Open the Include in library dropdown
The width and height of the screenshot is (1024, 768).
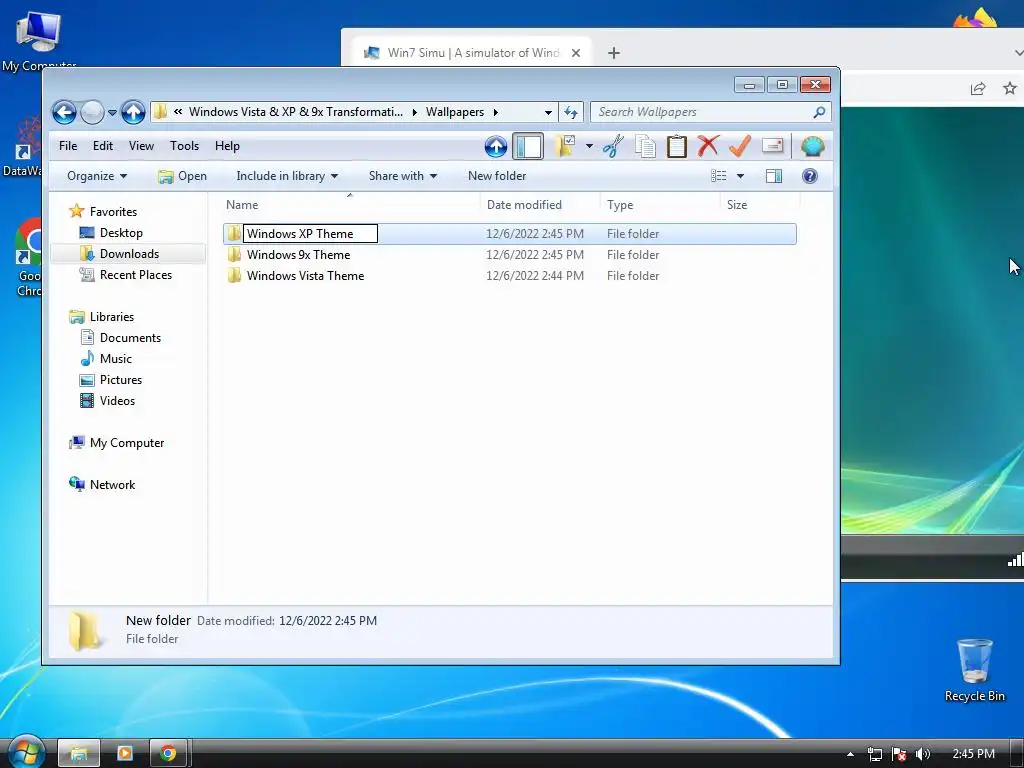[x=287, y=176]
